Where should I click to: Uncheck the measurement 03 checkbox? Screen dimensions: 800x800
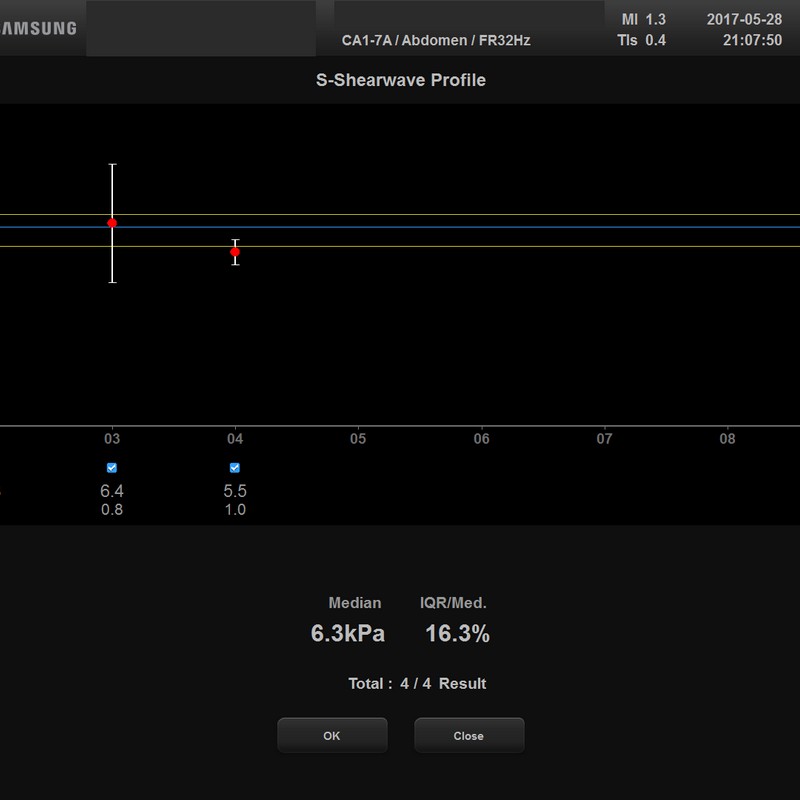(x=112, y=467)
